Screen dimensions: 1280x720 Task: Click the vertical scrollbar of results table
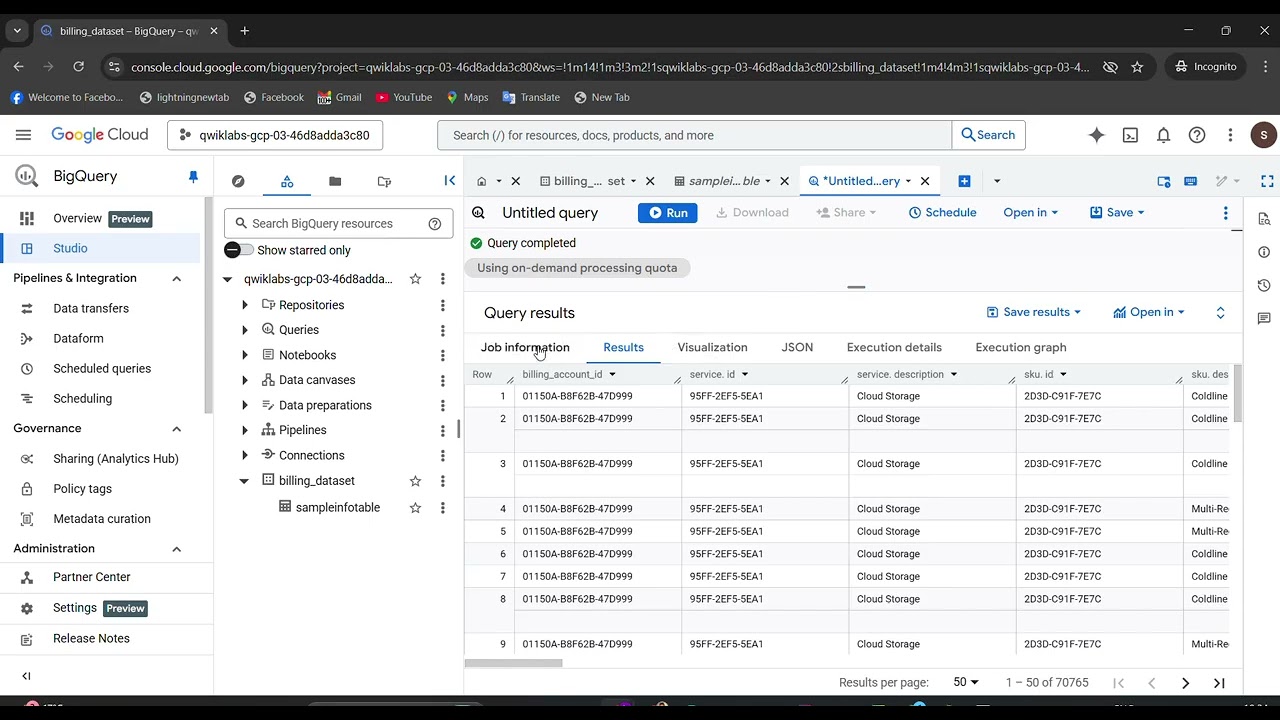[1237, 393]
